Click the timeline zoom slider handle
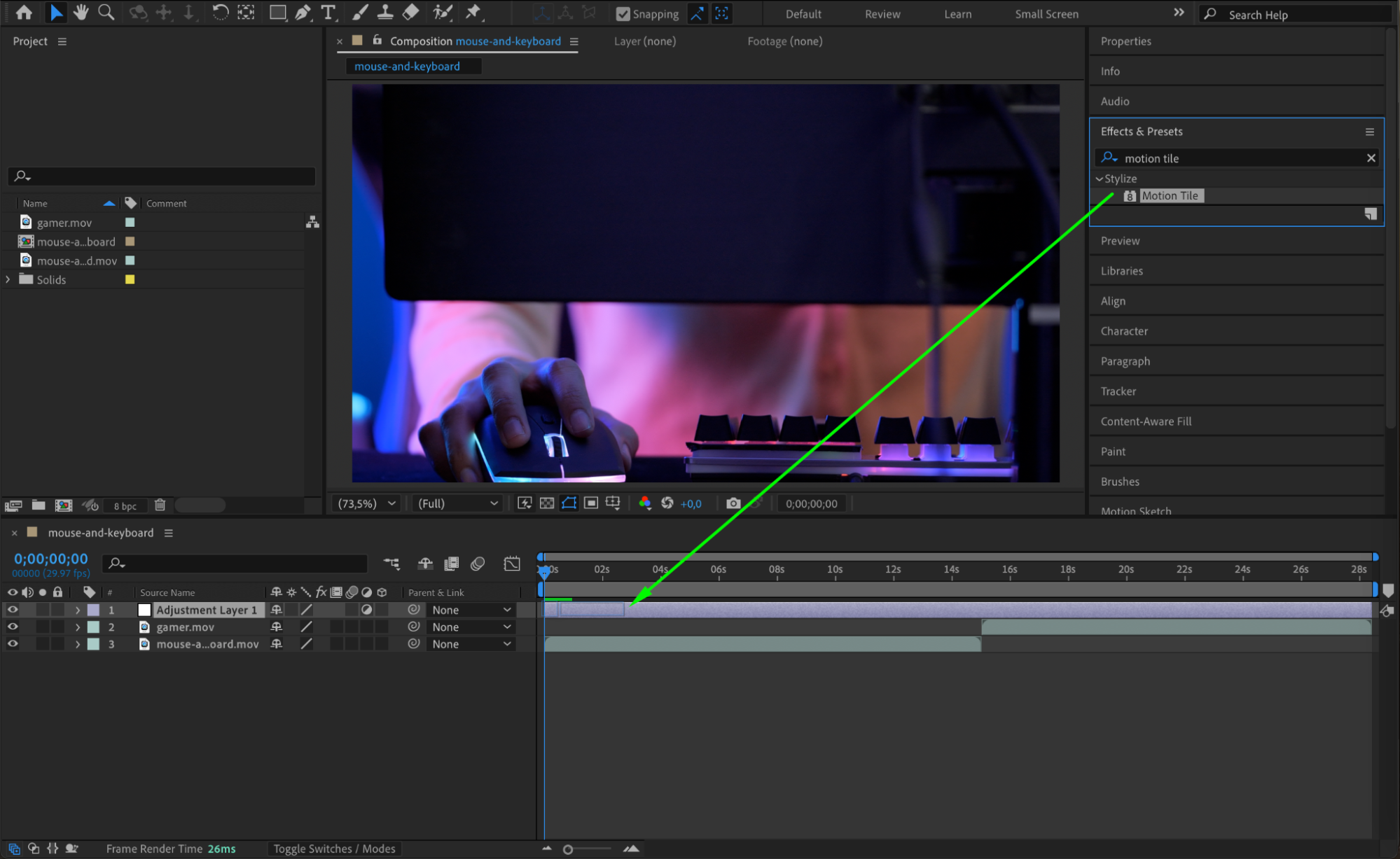 point(568,849)
